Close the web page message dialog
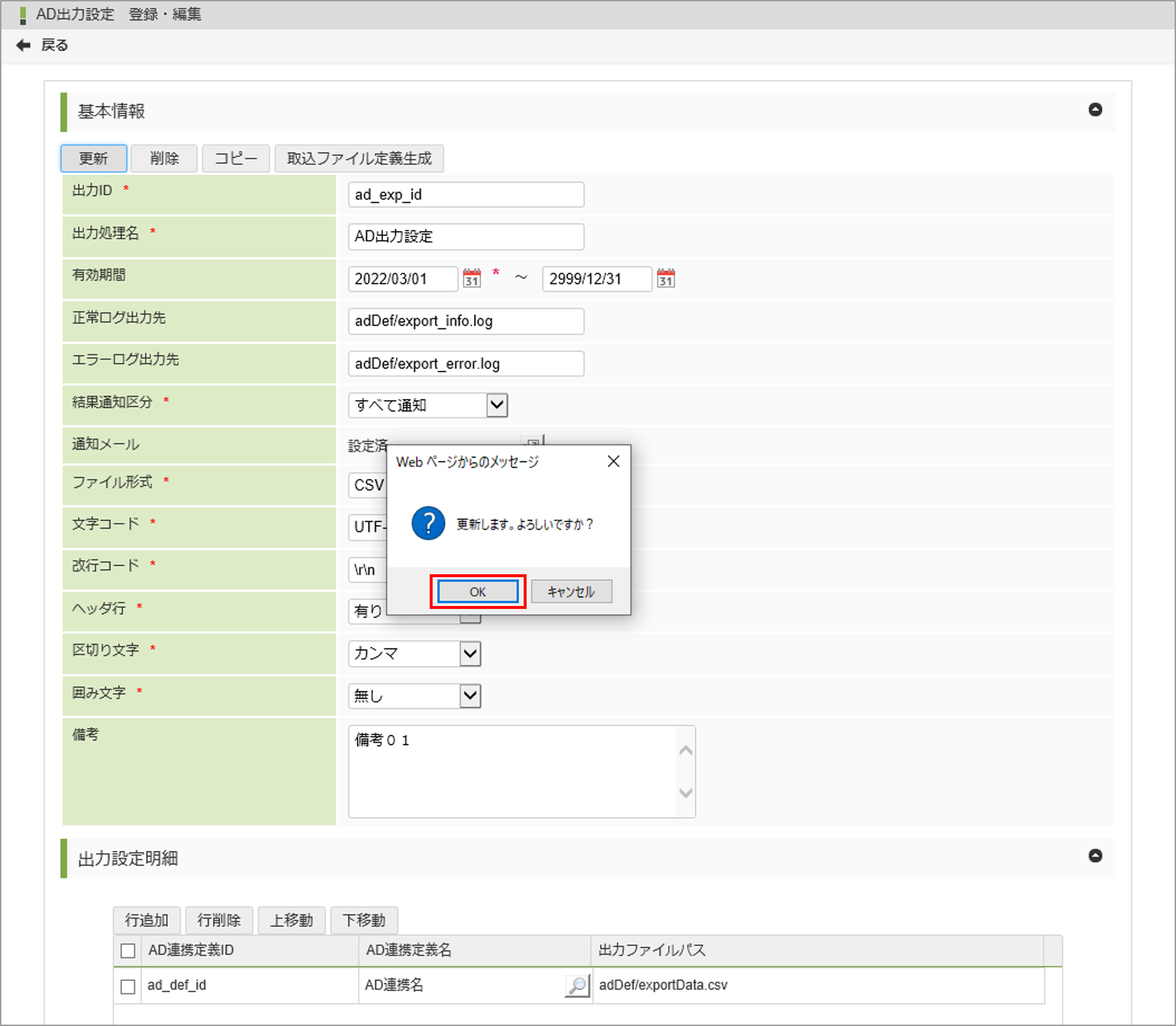The width and height of the screenshot is (1176, 1026). coord(613,461)
